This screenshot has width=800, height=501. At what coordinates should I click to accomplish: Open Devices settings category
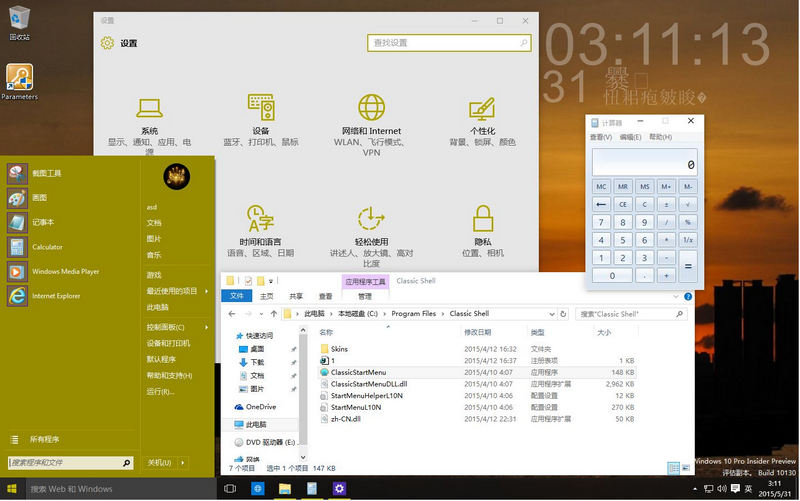tap(261, 120)
